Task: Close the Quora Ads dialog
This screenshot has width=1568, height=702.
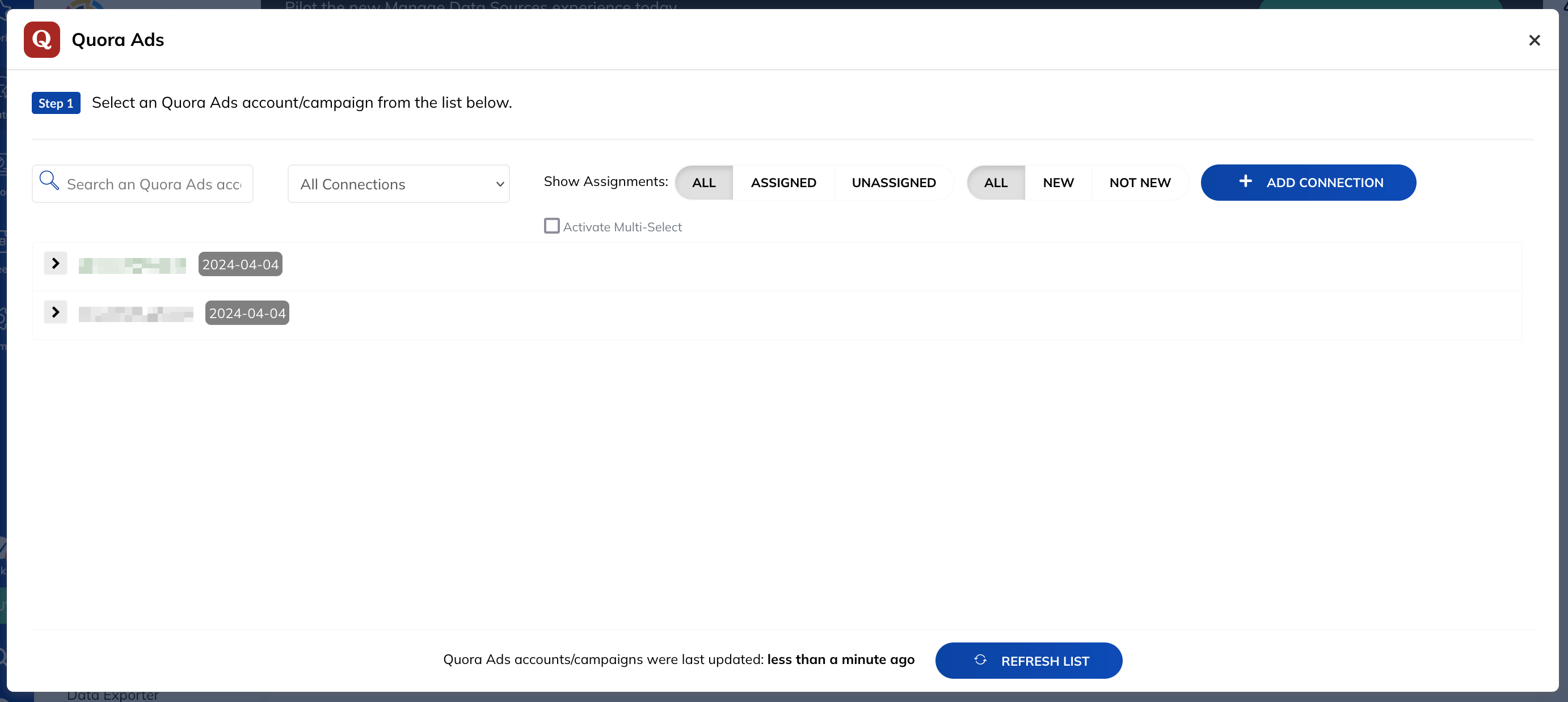Action: point(1534,40)
